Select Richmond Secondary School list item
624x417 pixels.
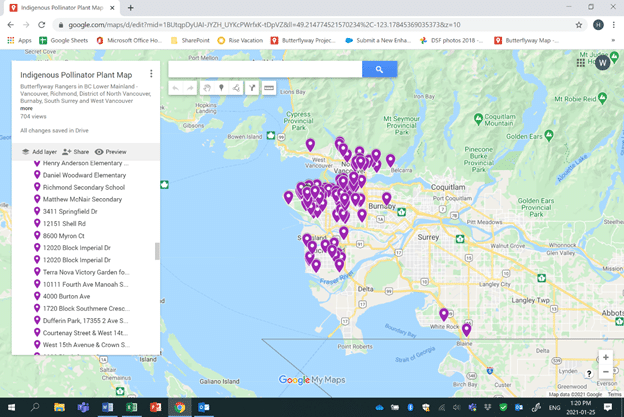[x=86, y=187]
